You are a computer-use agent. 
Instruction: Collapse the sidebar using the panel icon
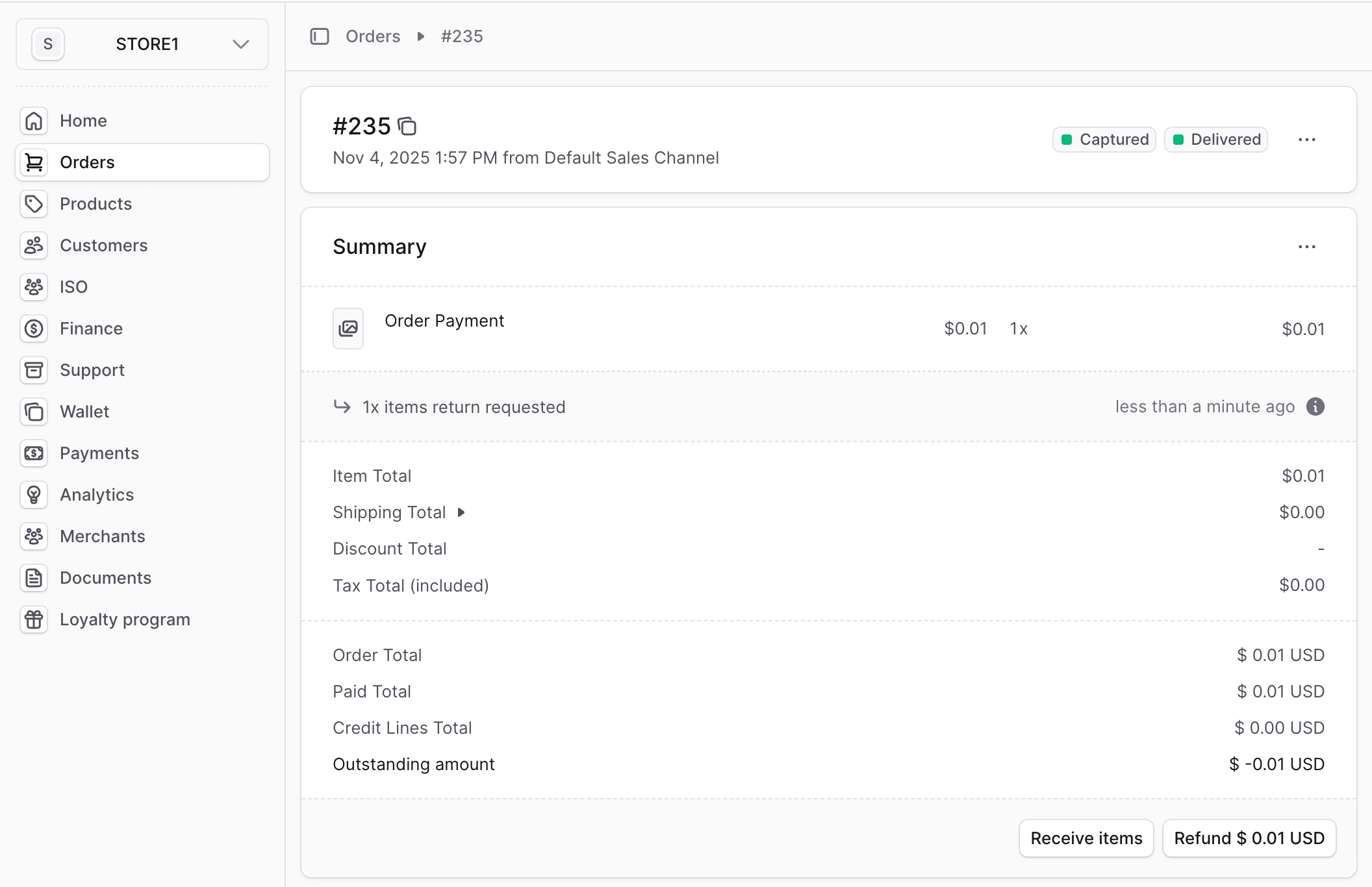318,36
